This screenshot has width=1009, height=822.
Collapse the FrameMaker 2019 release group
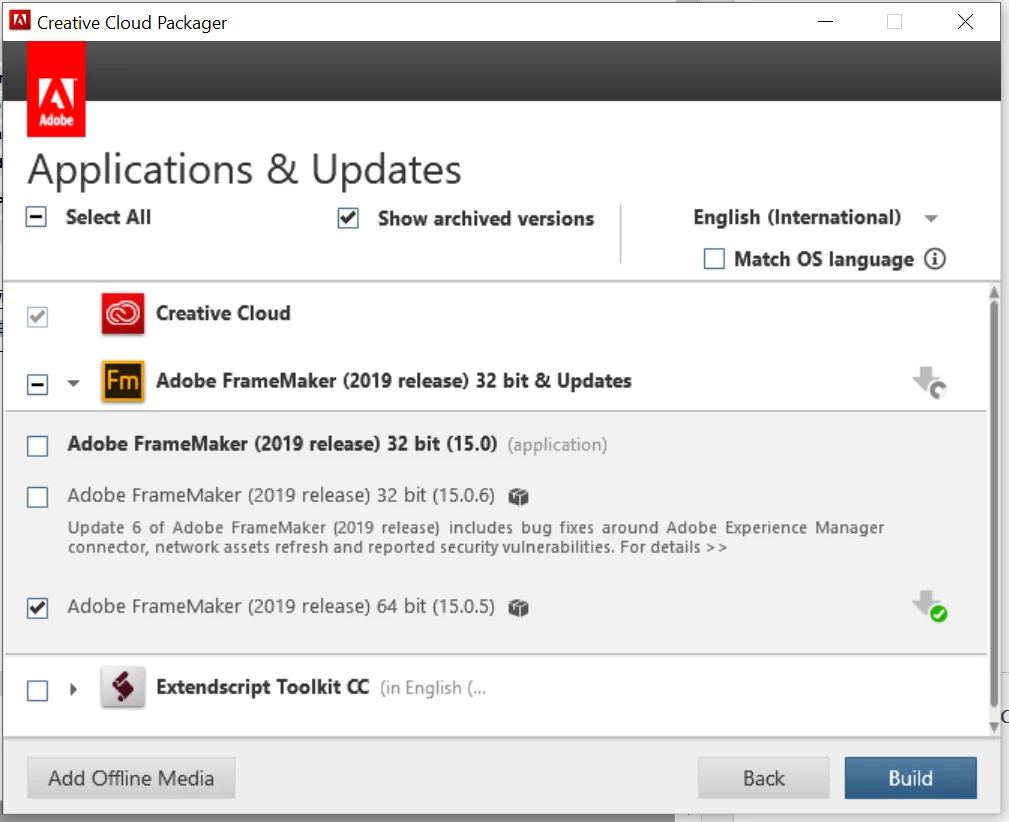pos(73,383)
